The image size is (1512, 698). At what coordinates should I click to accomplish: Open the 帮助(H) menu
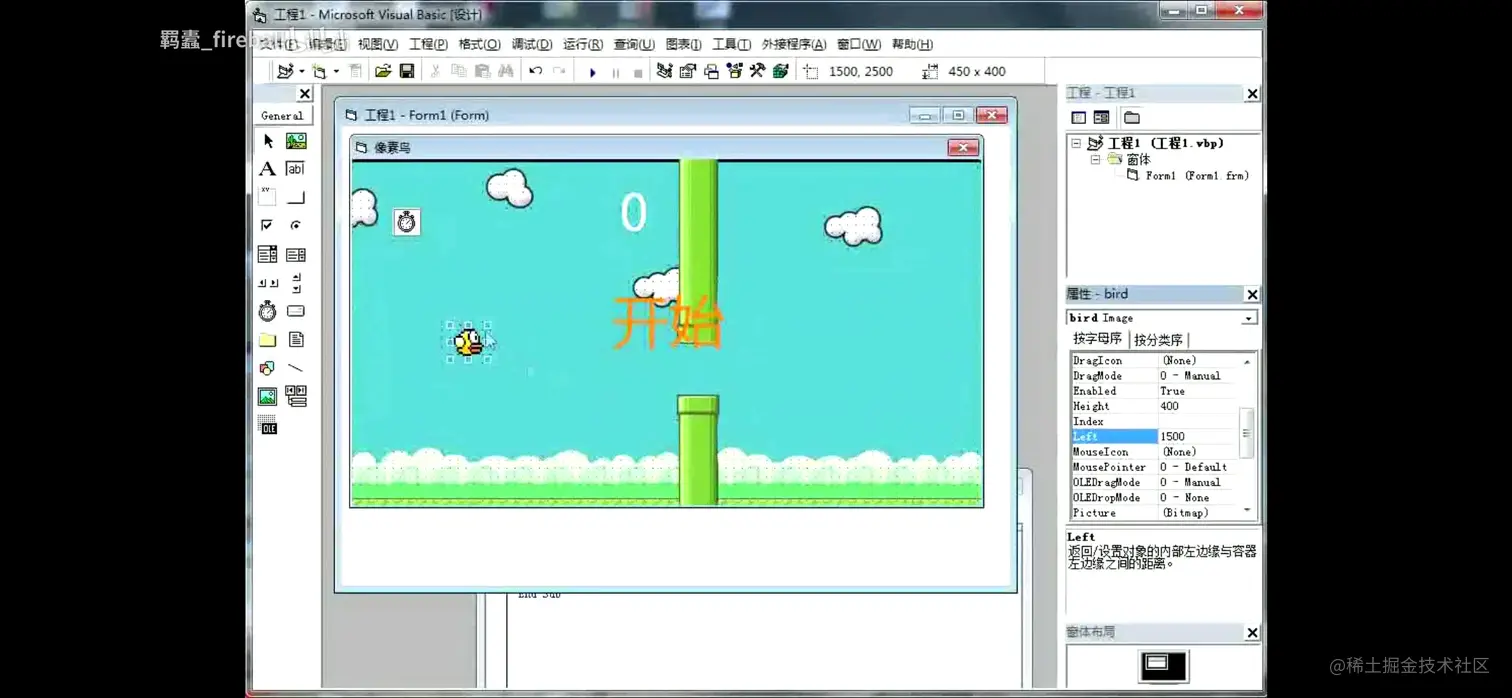tap(912, 44)
